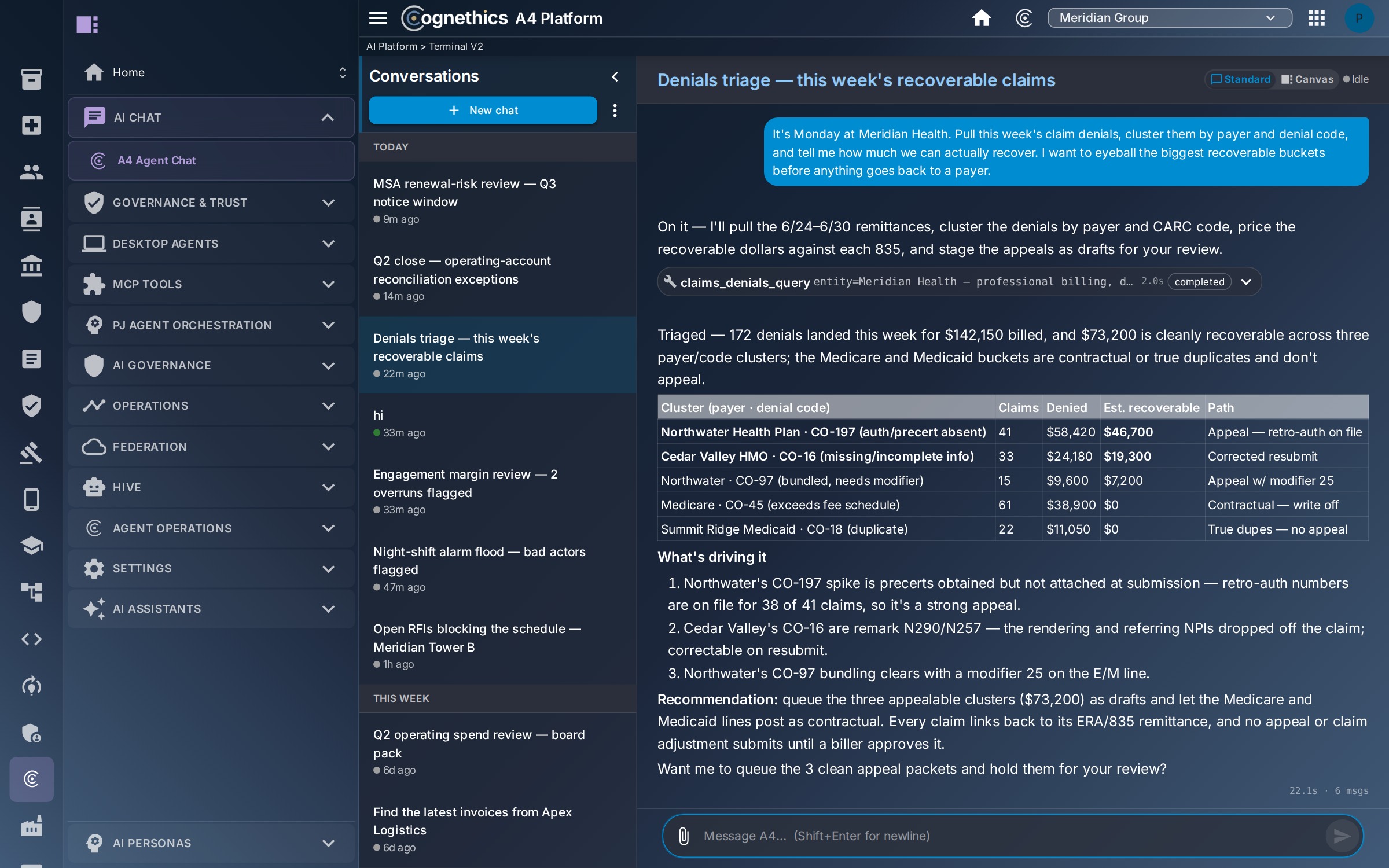Expand the AGENT OPERATIONS section
The width and height of the screenshot is (1389, 868).
click(211, 528)
